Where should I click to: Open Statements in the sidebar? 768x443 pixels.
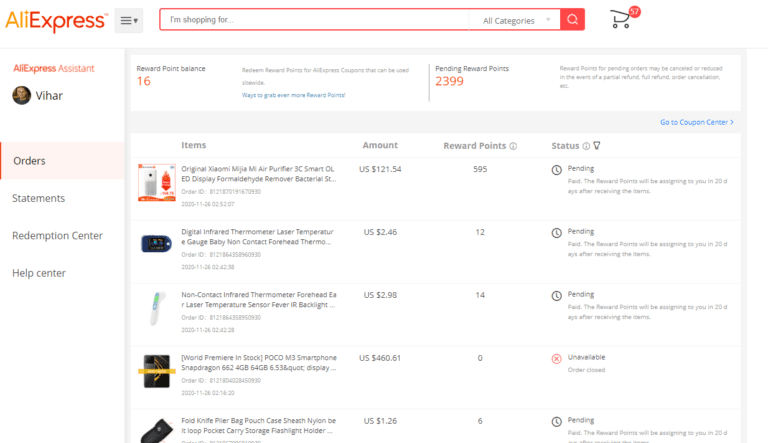click(38, 198)
